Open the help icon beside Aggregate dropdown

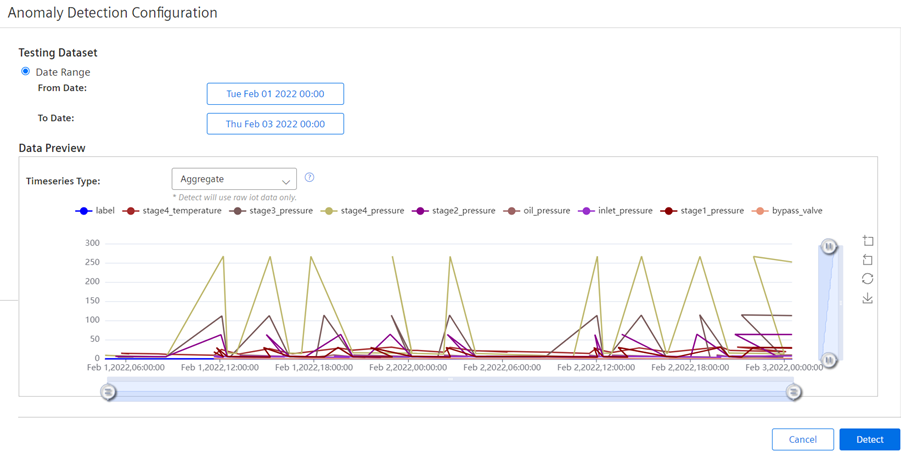pos(309,178)
